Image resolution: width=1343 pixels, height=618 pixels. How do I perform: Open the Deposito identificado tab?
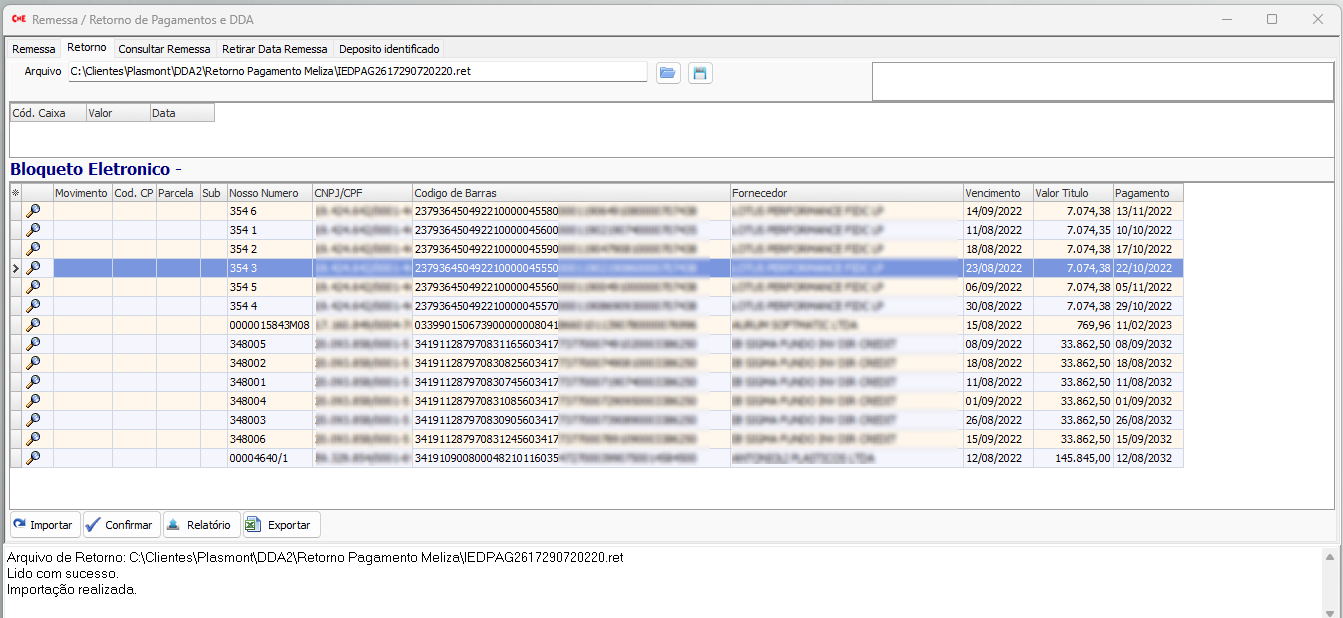click(389, 49)
